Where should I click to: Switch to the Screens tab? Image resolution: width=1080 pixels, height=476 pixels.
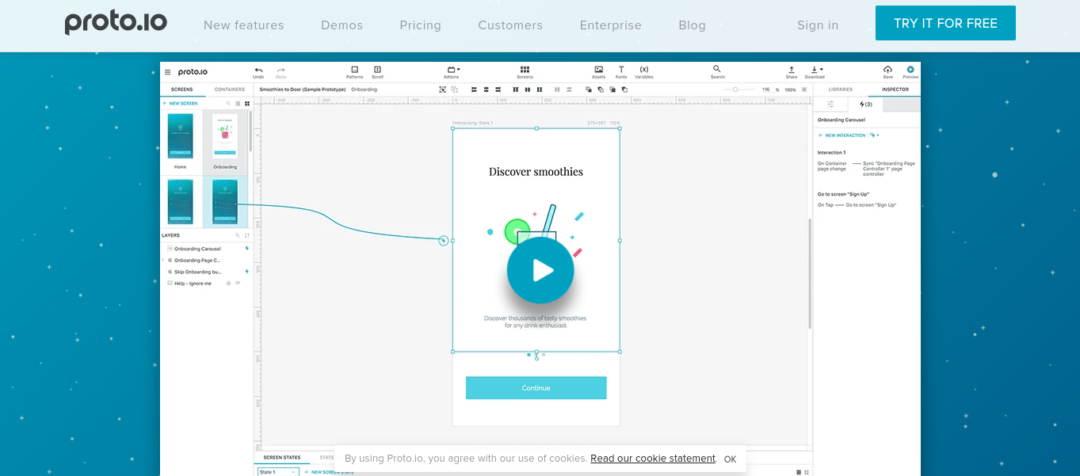pyautogui.click(x=182, y=90)
